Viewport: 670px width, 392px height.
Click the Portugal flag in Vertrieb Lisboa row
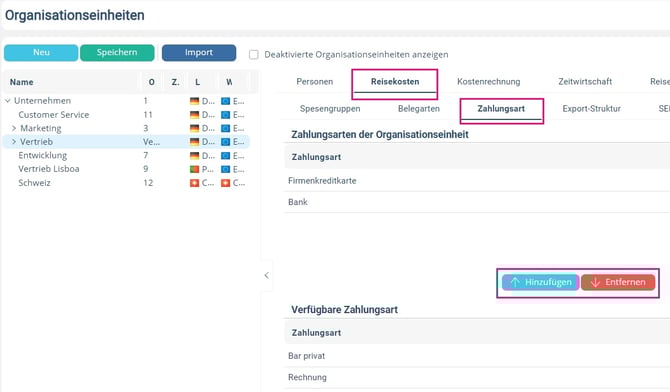pos(194,169)
